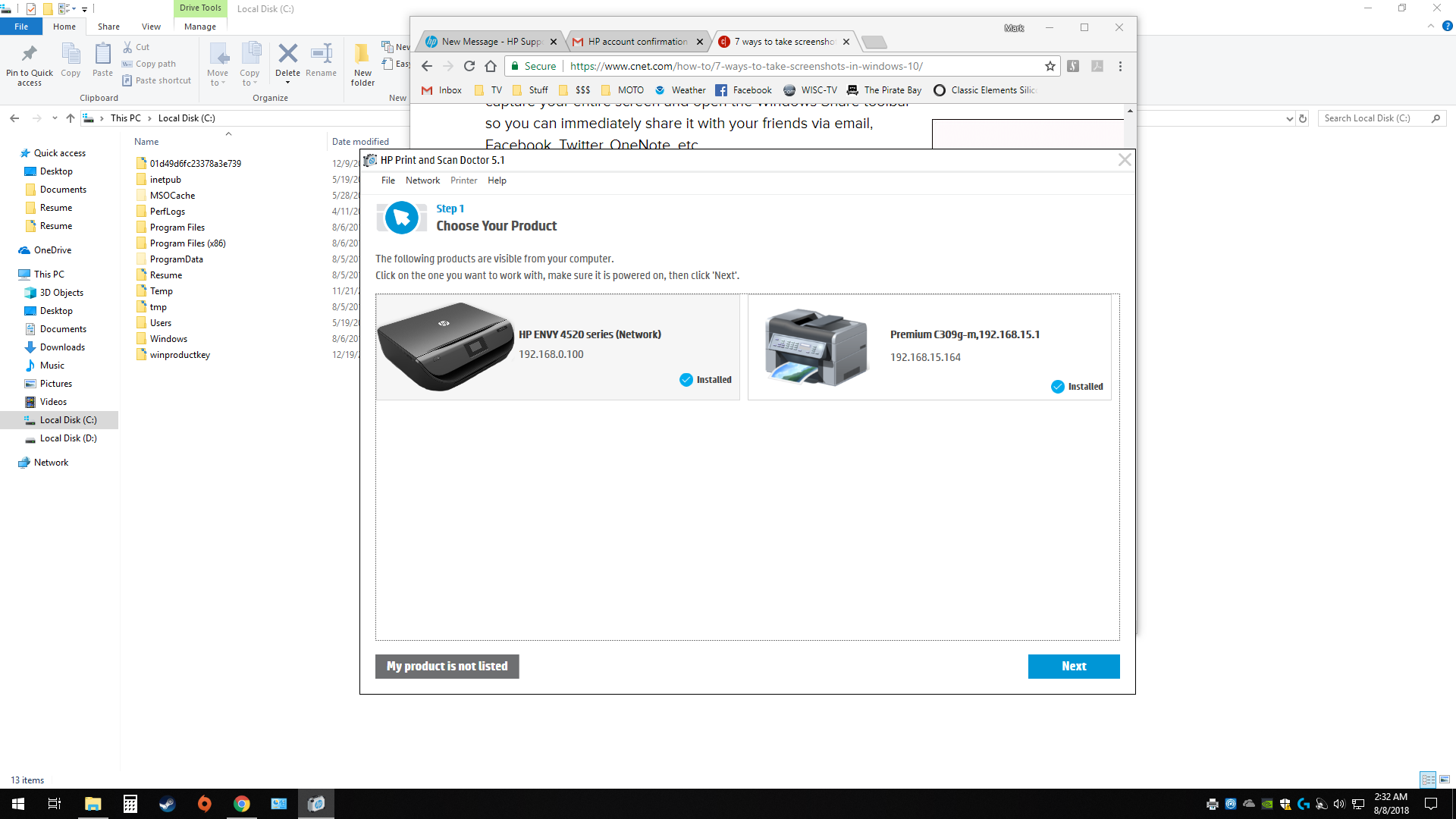Image resolution: width=1456 pixels, height=819 pixels.
Task: Close the HP Print and Scan Doctor window
Action: tap(1125, 160)
